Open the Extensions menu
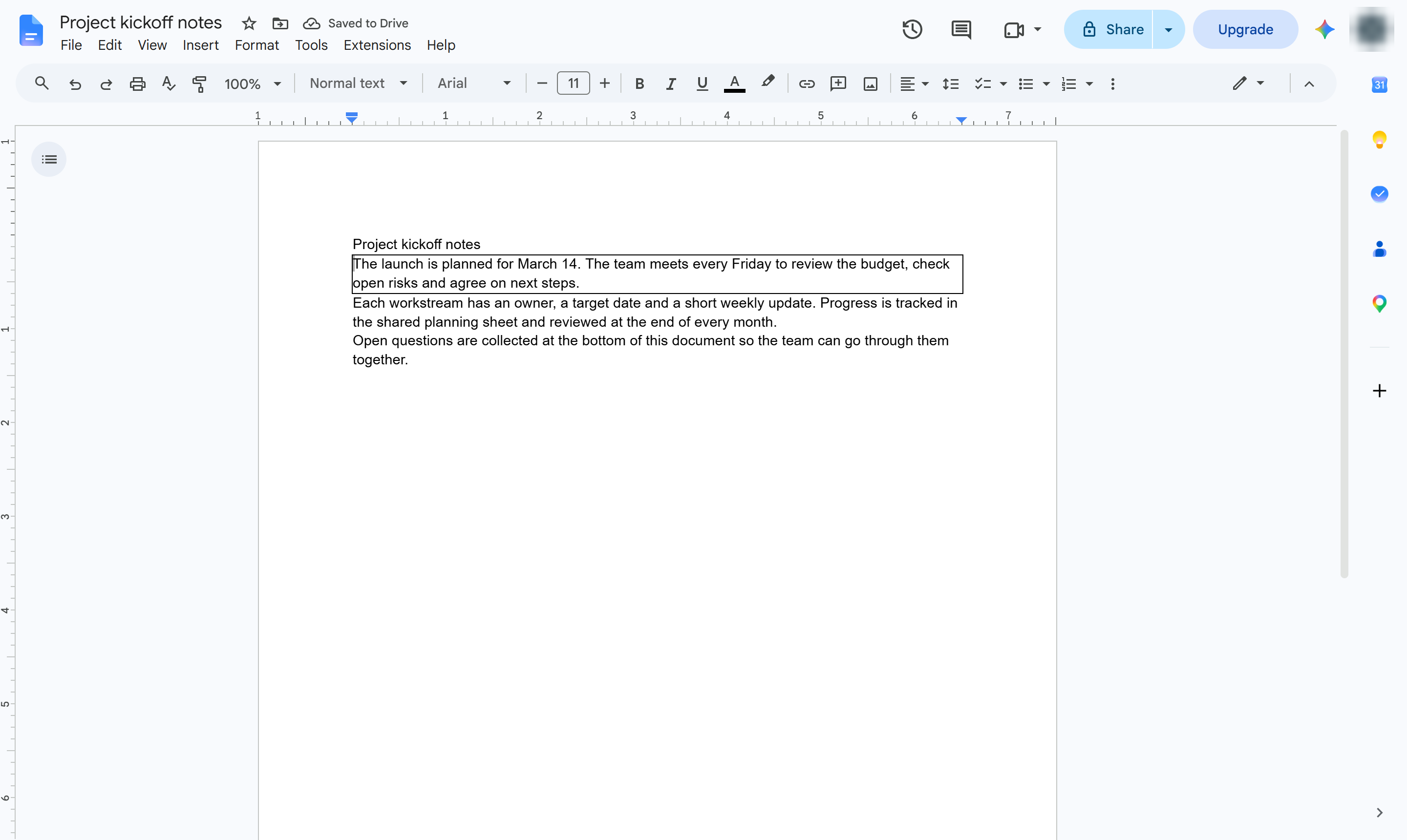 click(x=377, y=45)
